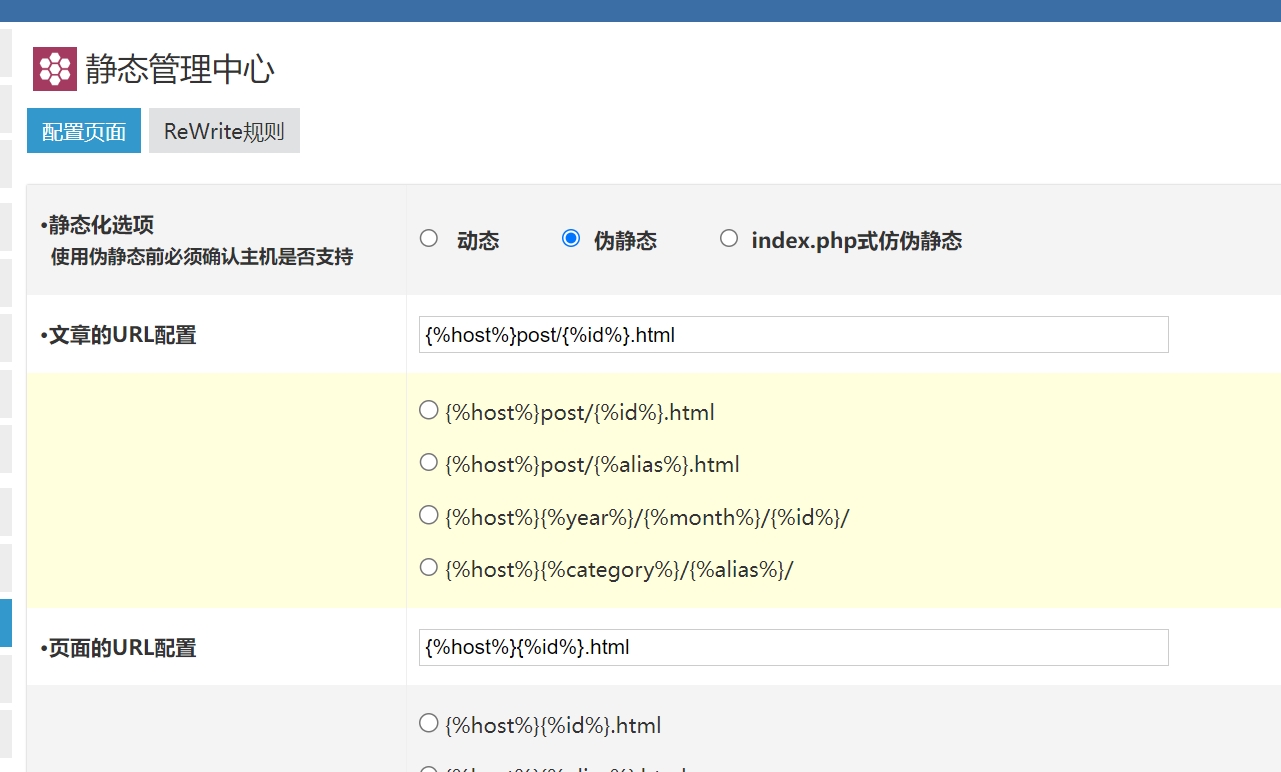Click the 使用伪静态前必须确认主机是否支持 hint

201,257
